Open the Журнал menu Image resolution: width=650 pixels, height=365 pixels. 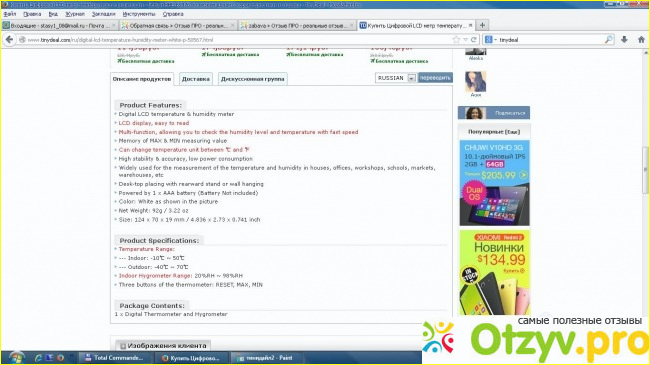coord(75,14)
